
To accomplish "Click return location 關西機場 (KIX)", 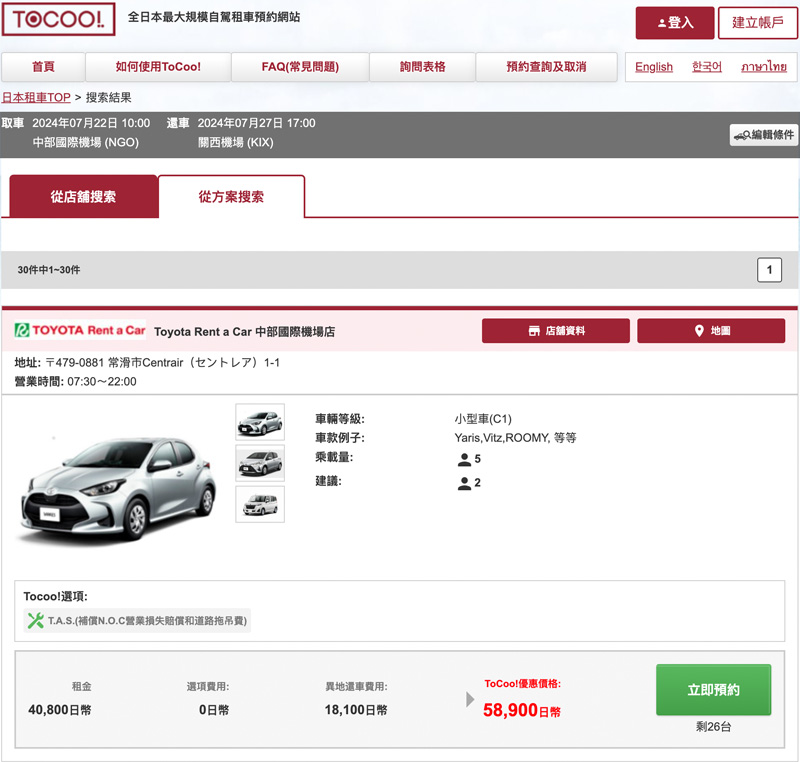I will 236,142.
